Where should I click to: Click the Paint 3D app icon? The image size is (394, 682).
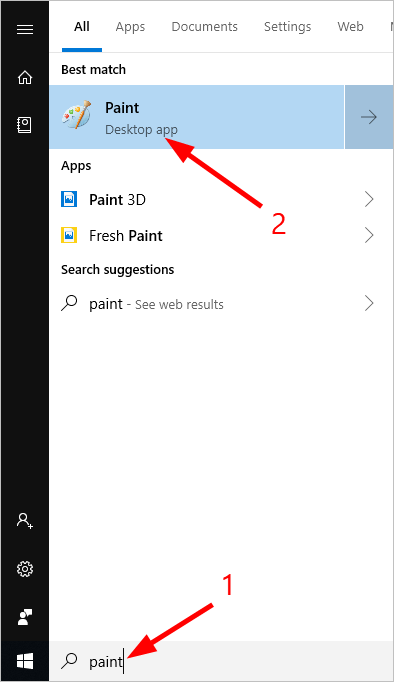pyautogui.click(x=69, y=199)
